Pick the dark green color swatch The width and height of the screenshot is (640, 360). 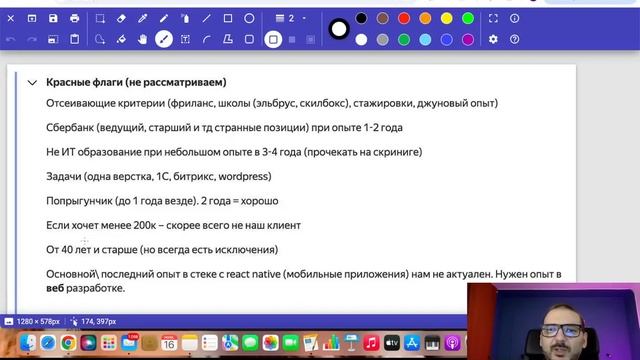point(404,40)
